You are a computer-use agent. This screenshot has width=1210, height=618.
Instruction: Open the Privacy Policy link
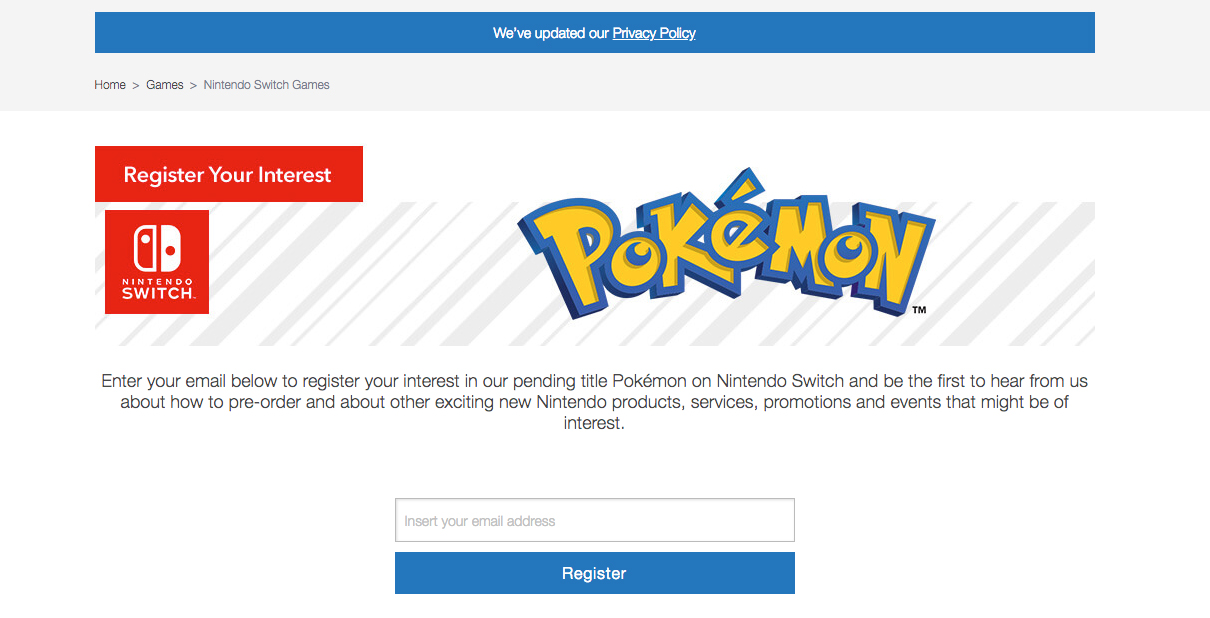tap(654, 33)
